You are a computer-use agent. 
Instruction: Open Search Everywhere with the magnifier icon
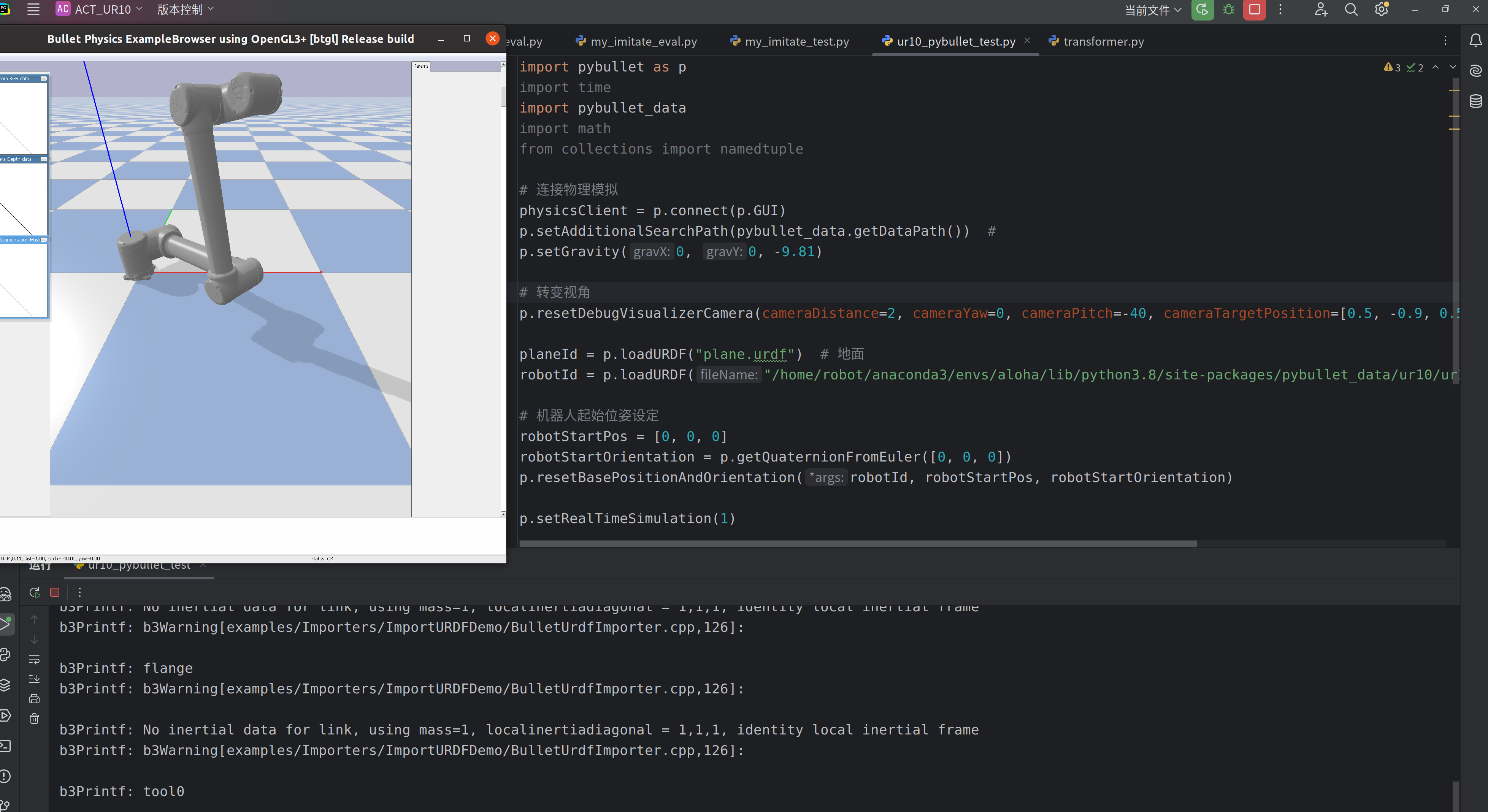(x=1351, y=10)
